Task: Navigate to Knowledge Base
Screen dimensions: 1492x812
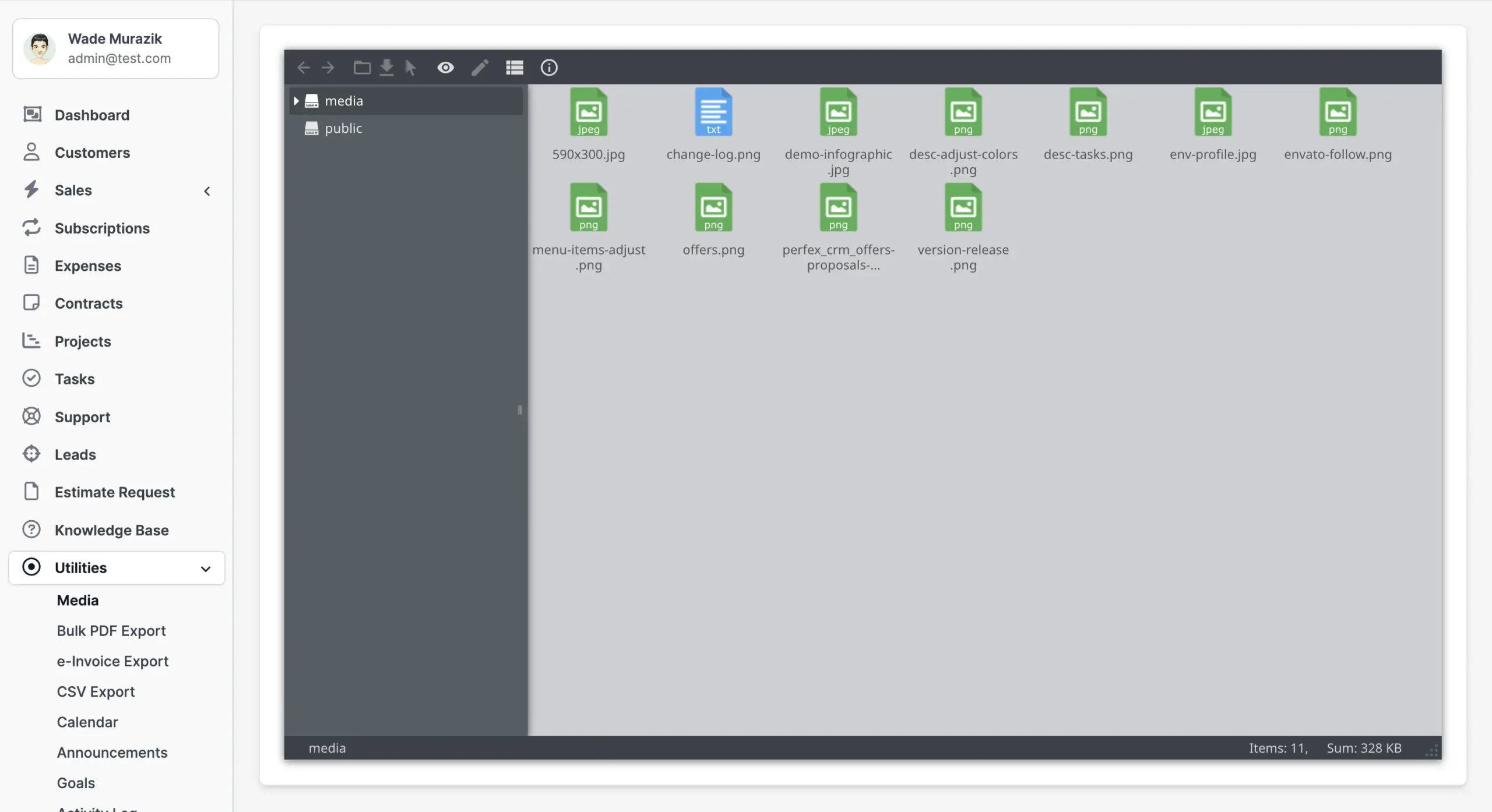Action: [111, 530]
